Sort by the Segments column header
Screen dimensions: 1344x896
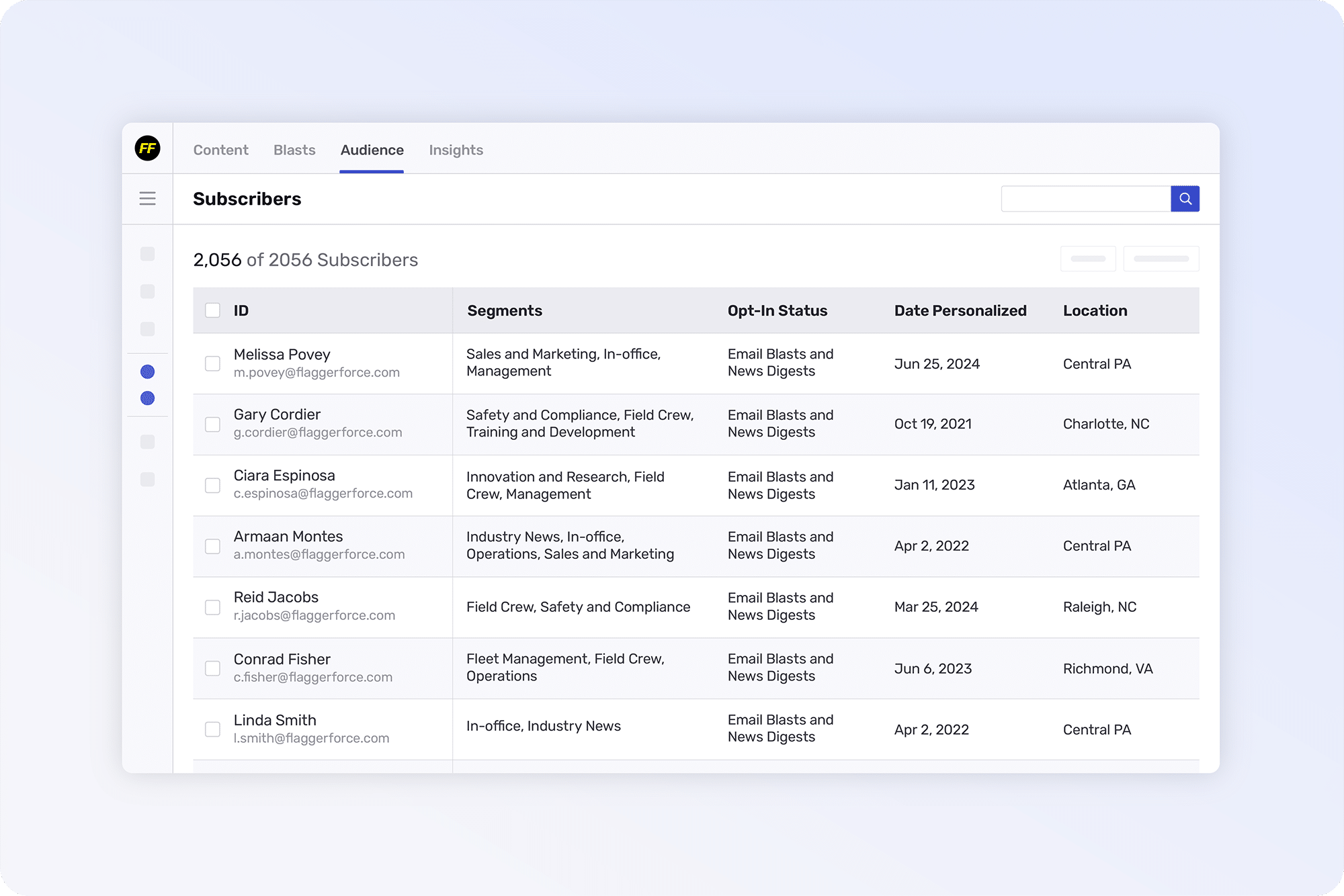tap(505, 310)
